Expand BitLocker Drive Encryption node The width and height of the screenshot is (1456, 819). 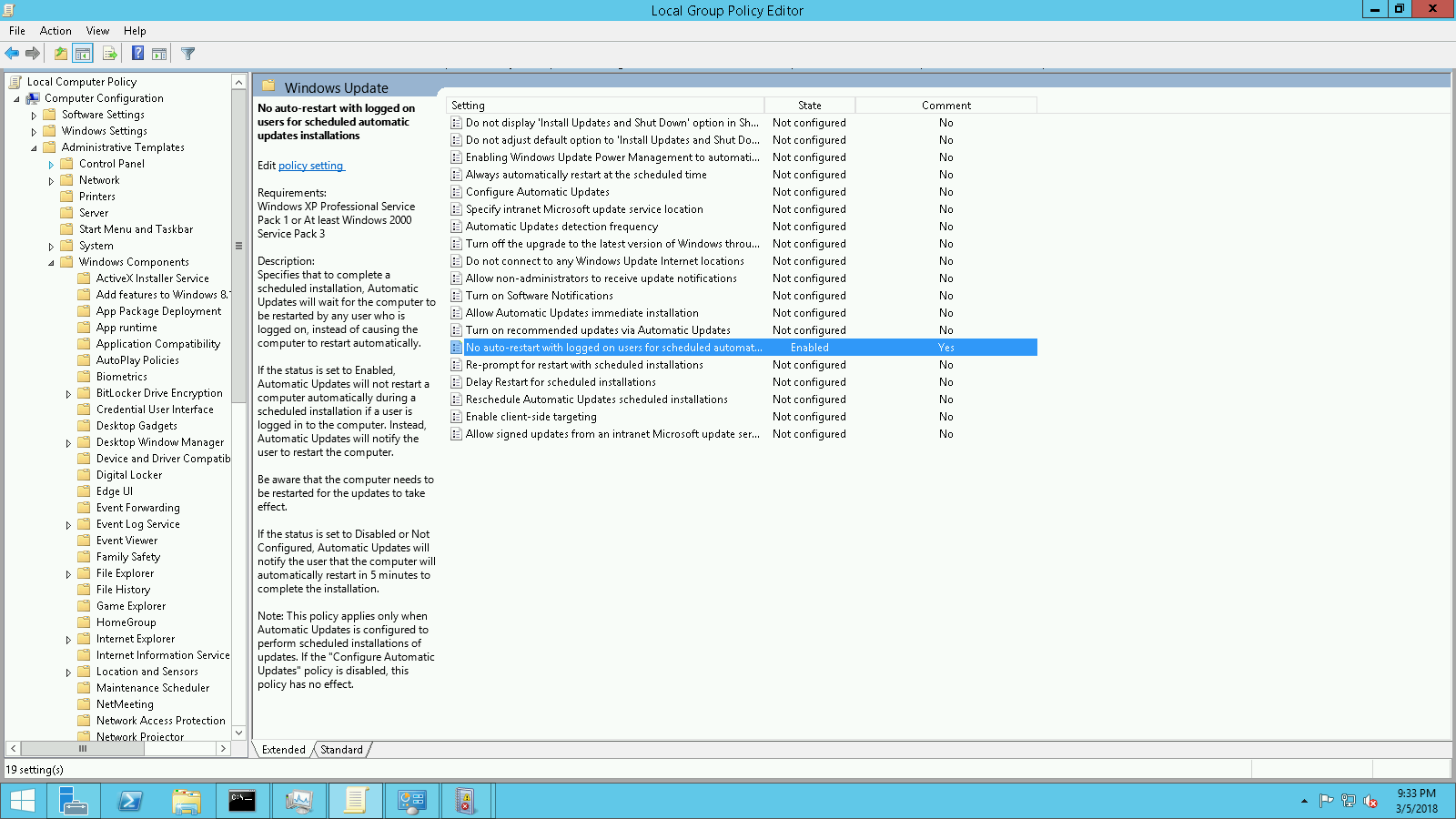(68, 394)
